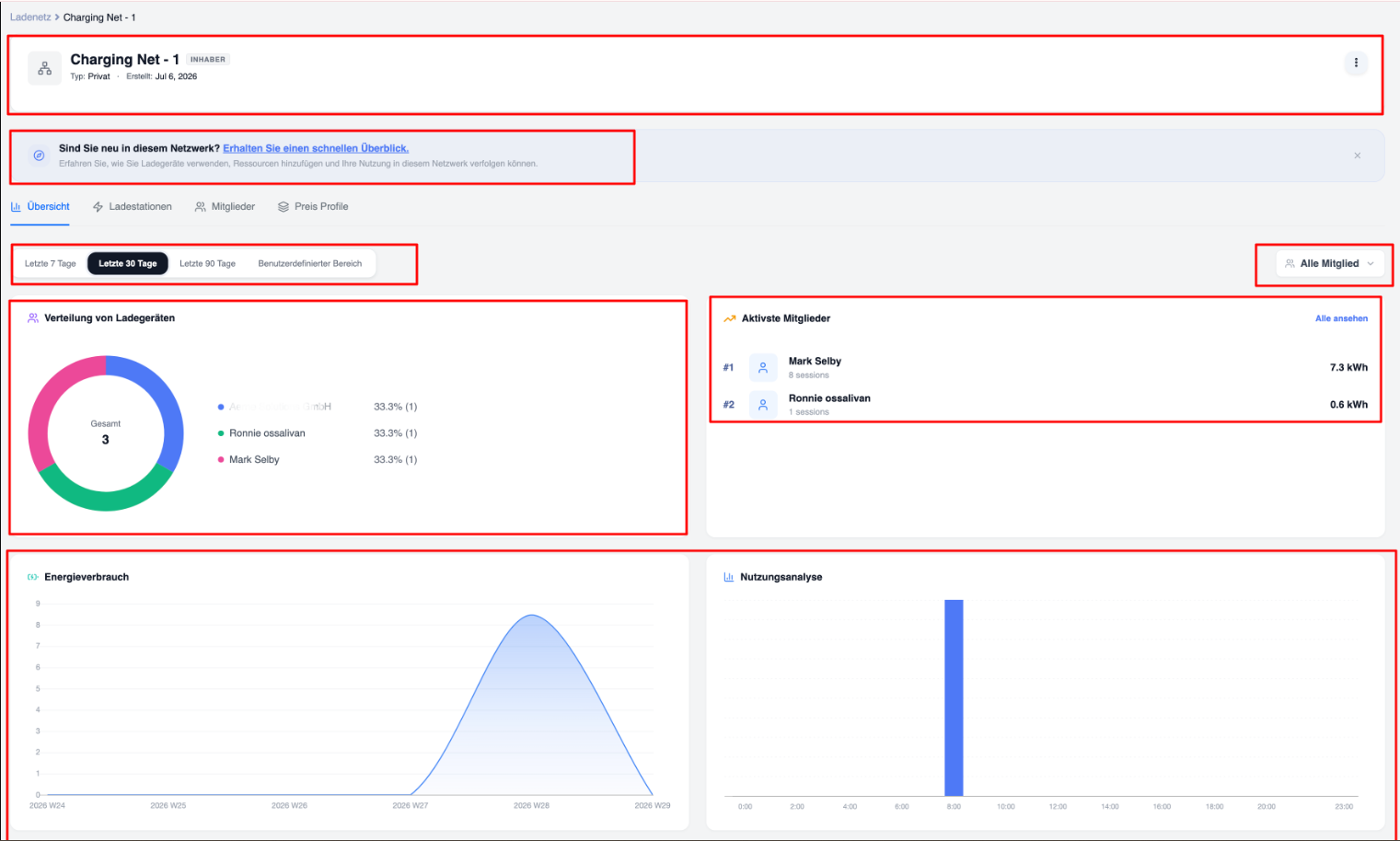Image resolution: width=1400 pixels, height=841 pixels.
Task: Open the Erhalten Sie einen schnellen Überblick link
Action: pyautogui.click(x=316, y=148)
